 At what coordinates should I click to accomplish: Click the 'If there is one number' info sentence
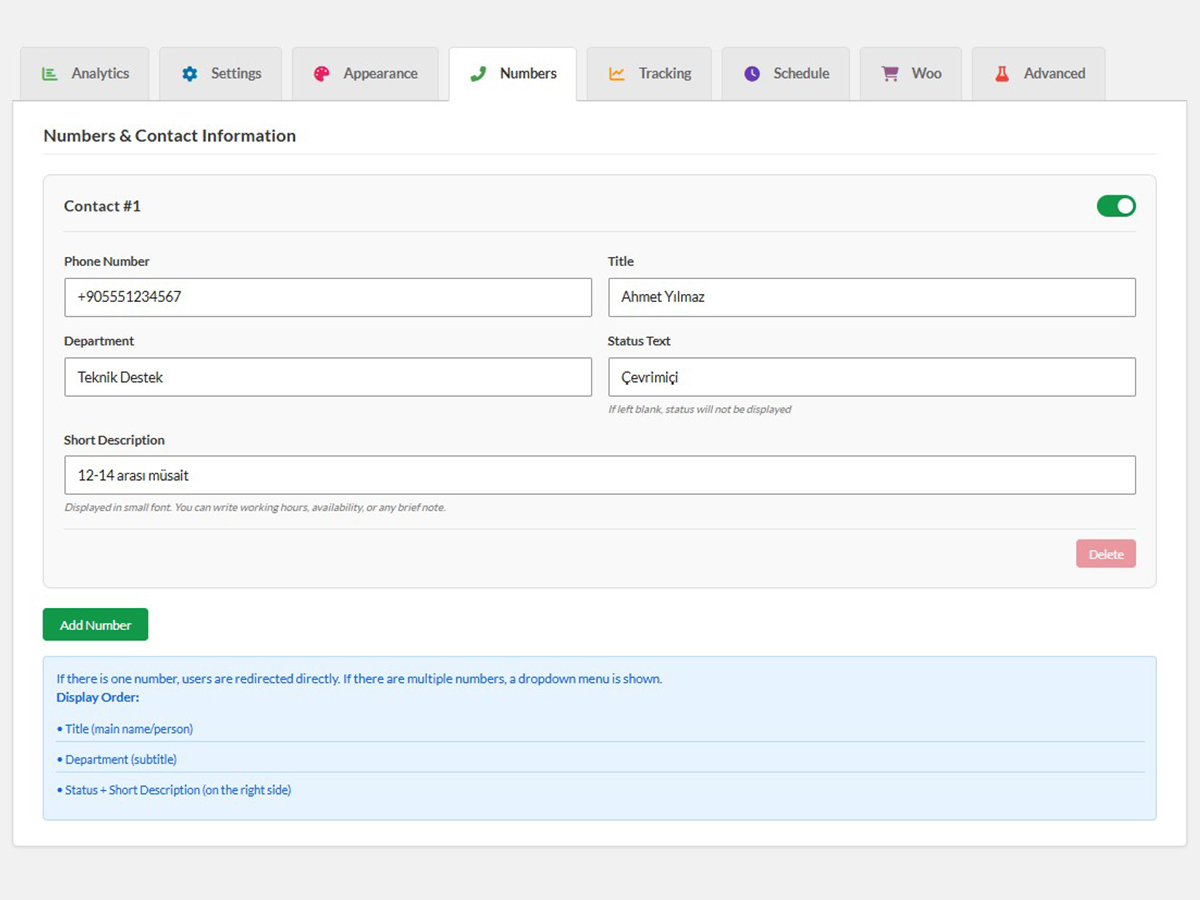click(359, 679)
